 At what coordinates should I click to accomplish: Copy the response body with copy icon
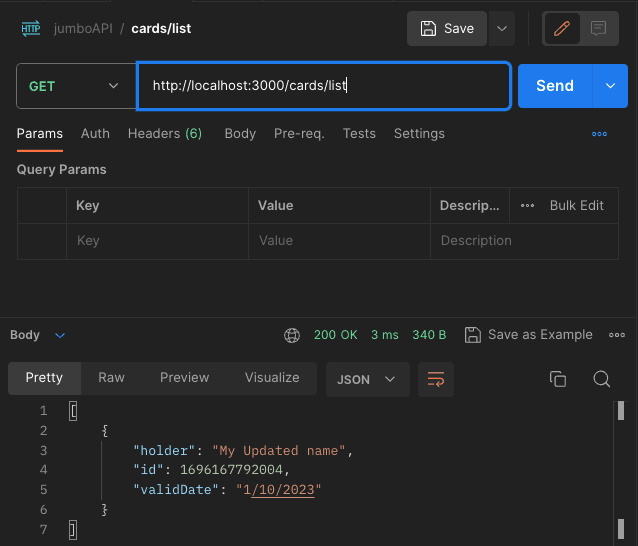click(x=558, y=379)
